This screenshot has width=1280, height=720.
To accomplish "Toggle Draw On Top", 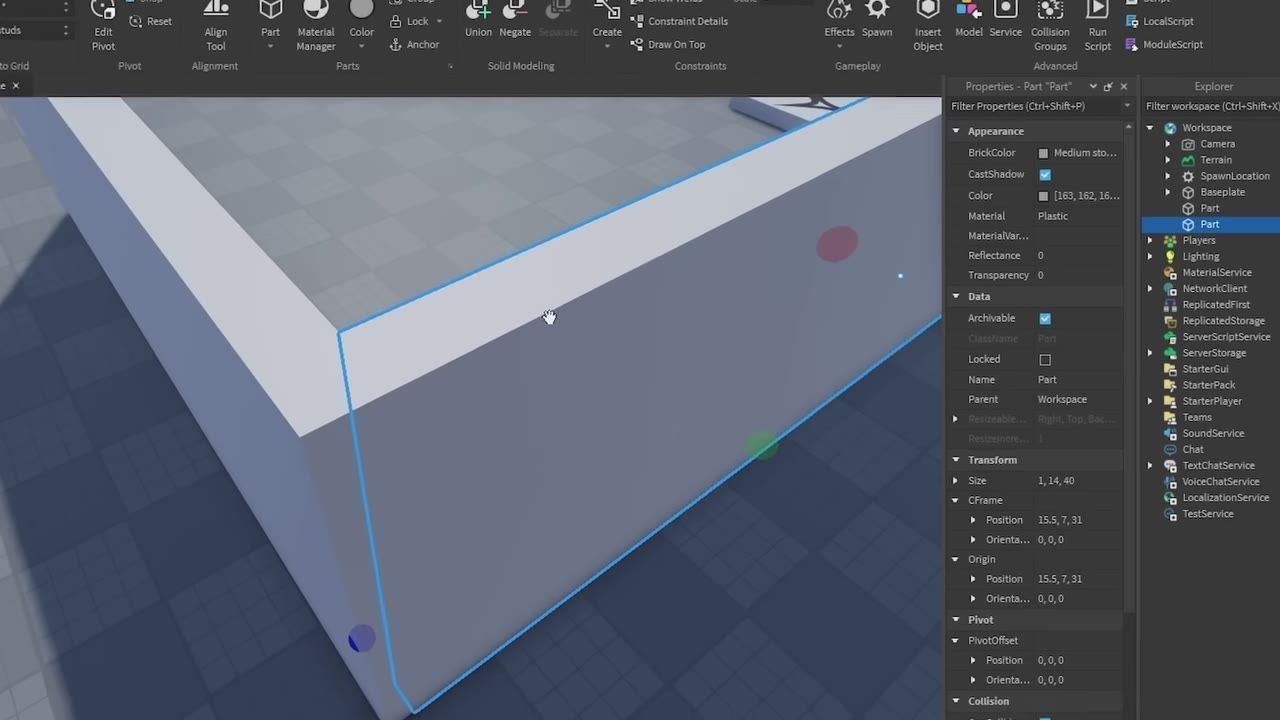I will pos(668,45).
